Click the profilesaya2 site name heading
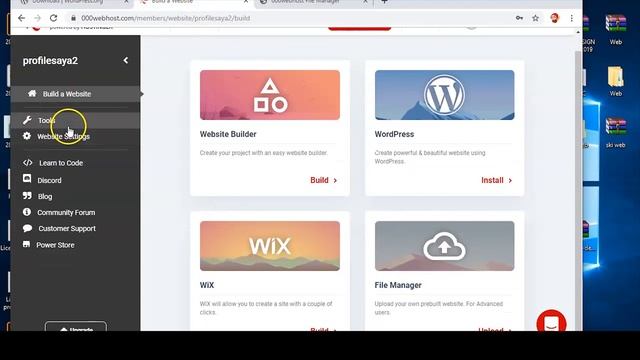This screenshot has height=360, width=640. [50, 60]
